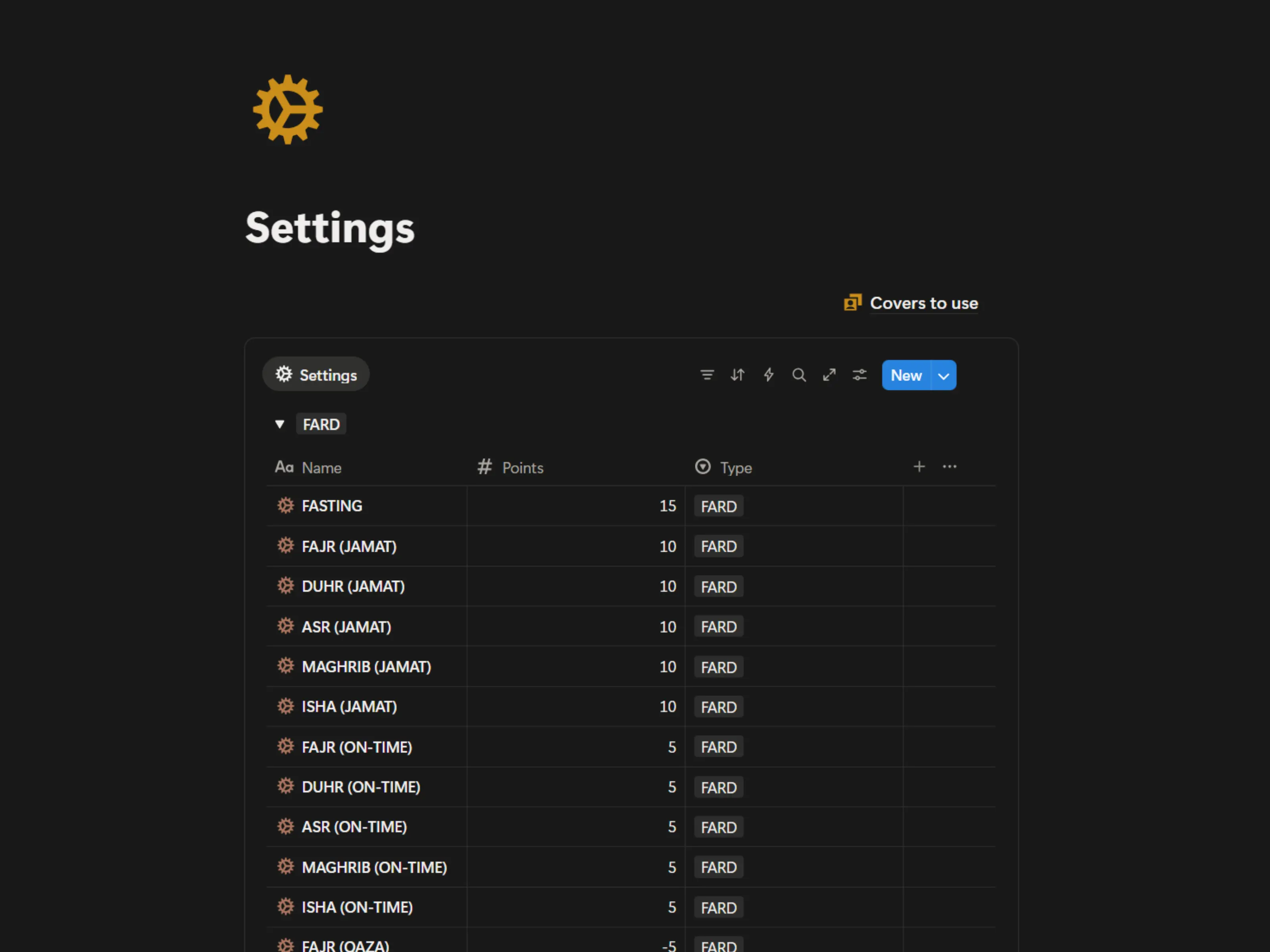Open the column options three-dot menu
1270x952 pixels.
tap(949, 467)
